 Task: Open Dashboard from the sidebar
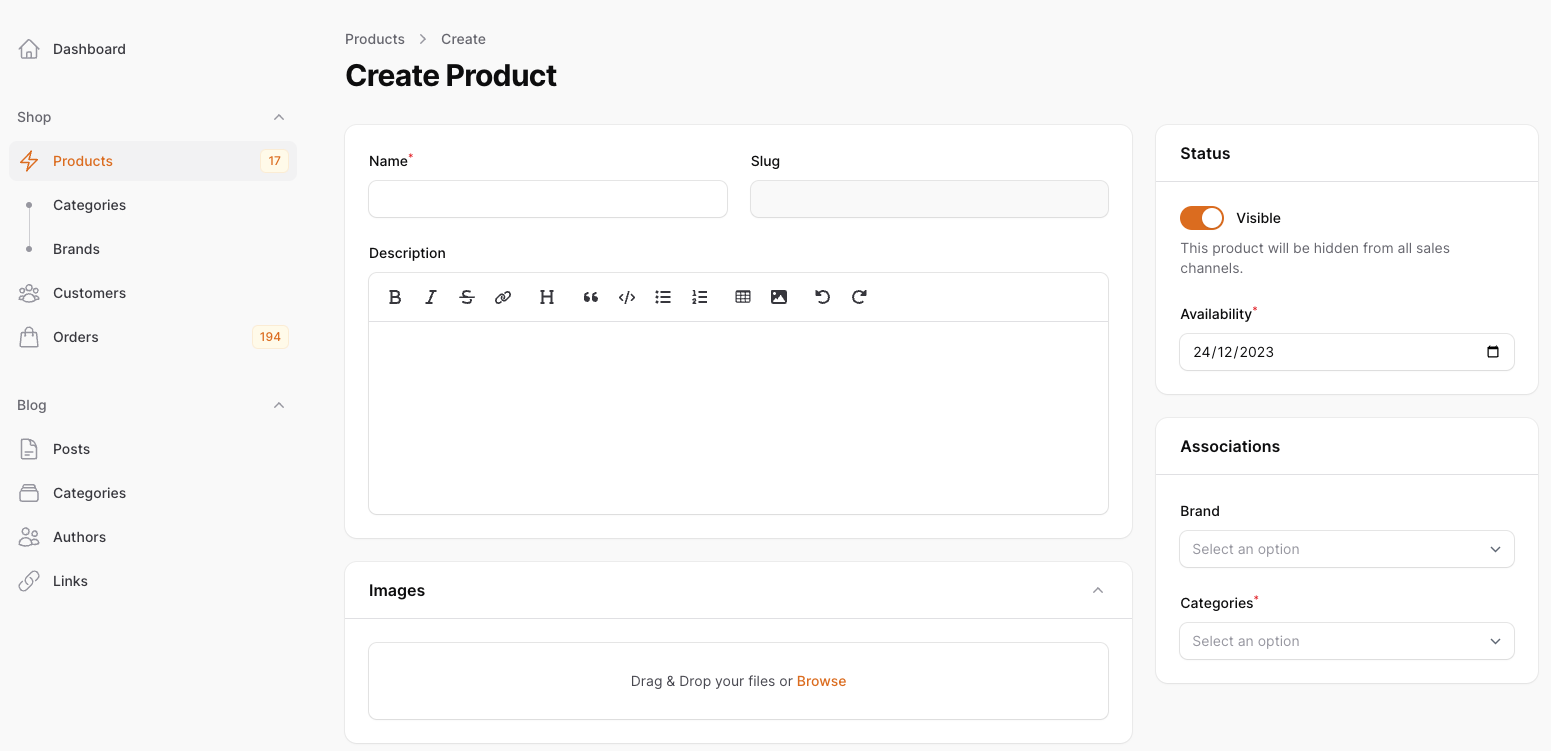153,49
